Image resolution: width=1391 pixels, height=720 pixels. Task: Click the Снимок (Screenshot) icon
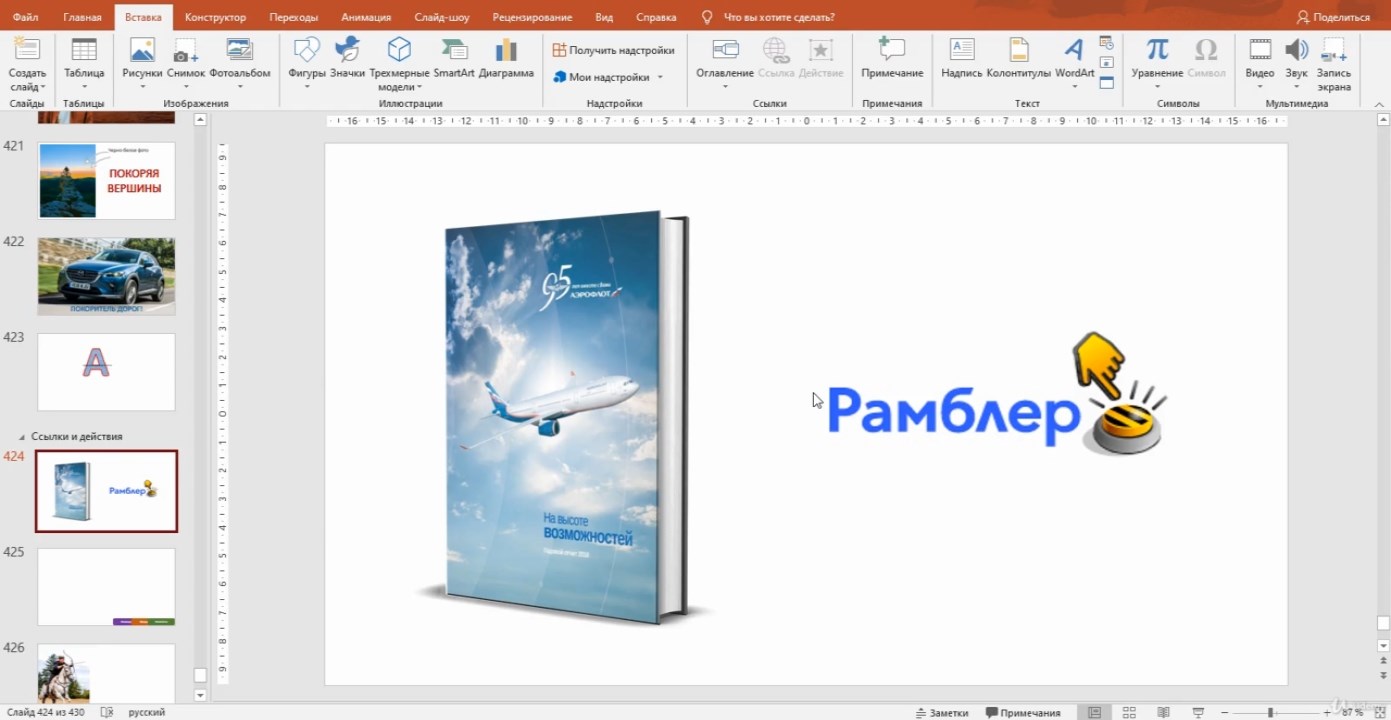coord(186,50)
